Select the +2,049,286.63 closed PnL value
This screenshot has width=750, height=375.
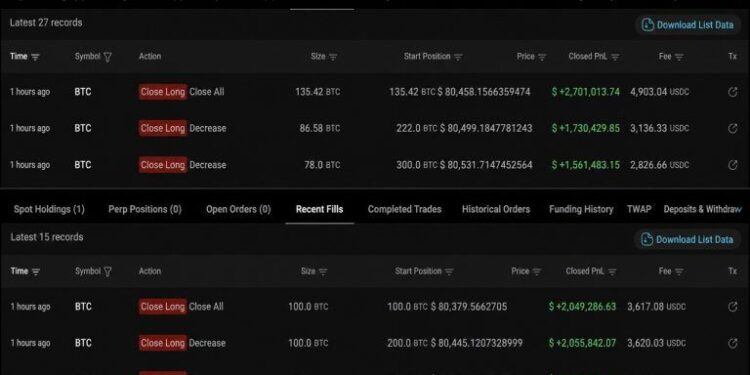click(582, 307)
